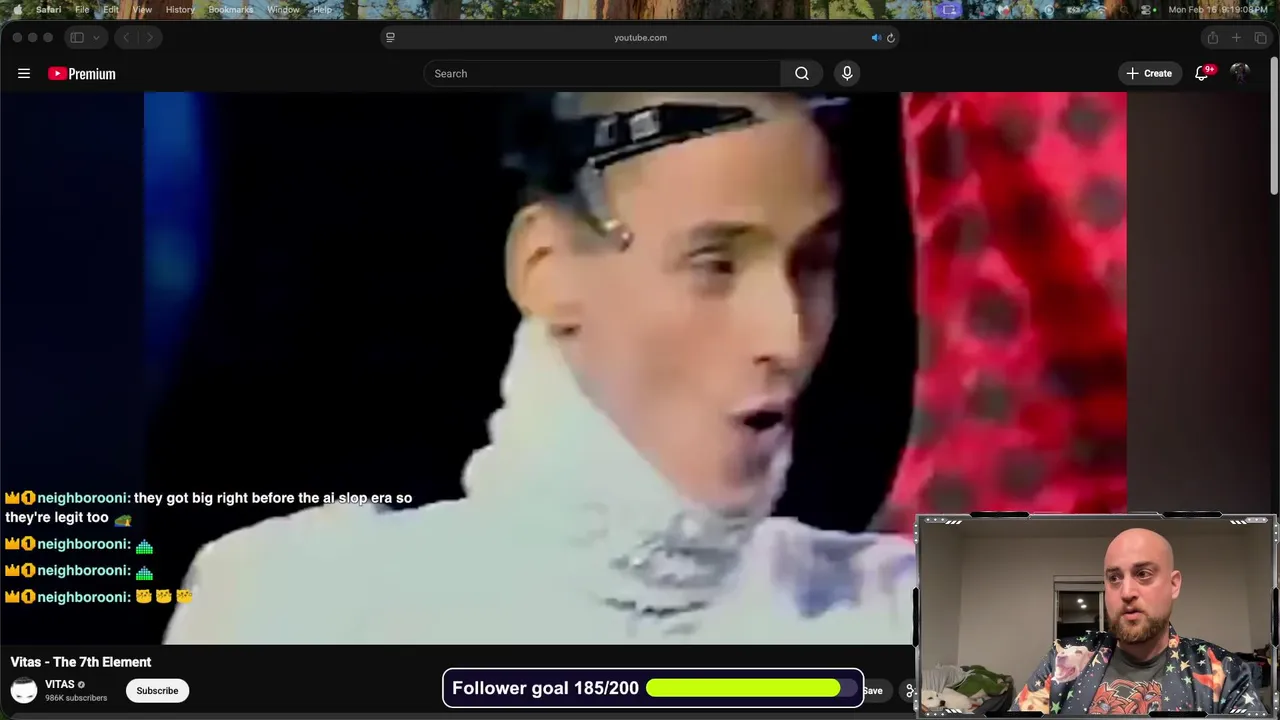Click the webcam overlay of the streamer
1280x720 pixels.
[1096, 615]
